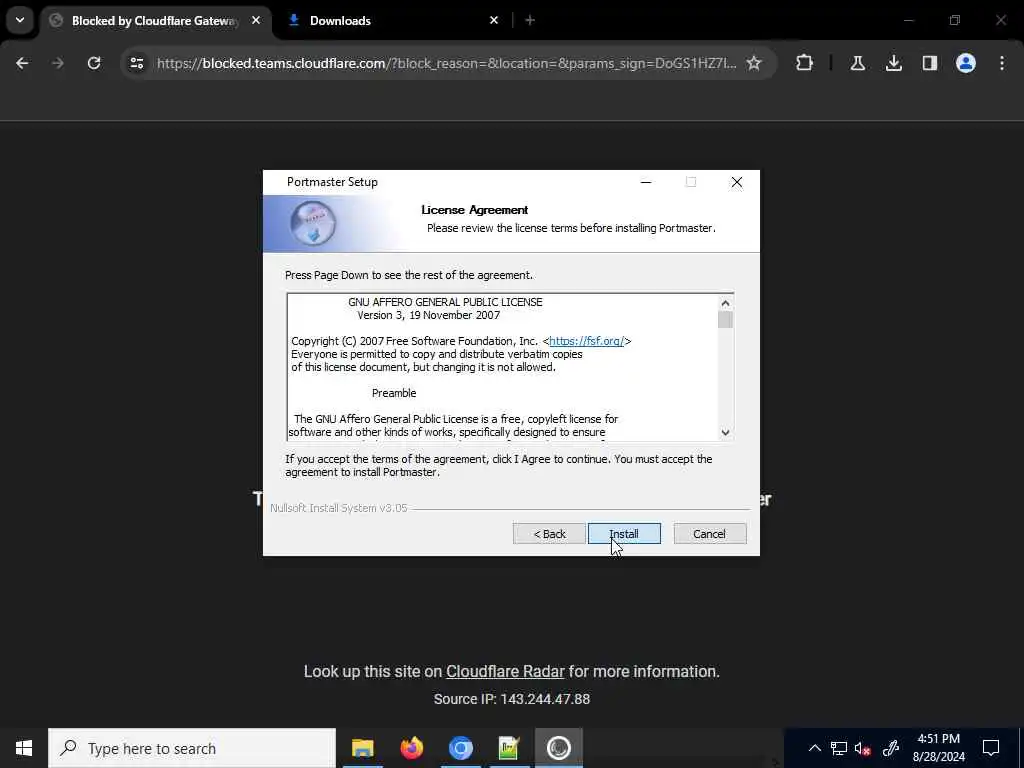Open a new browser tab
Screen dimensions: 1024x768
[x=530, y=20]
